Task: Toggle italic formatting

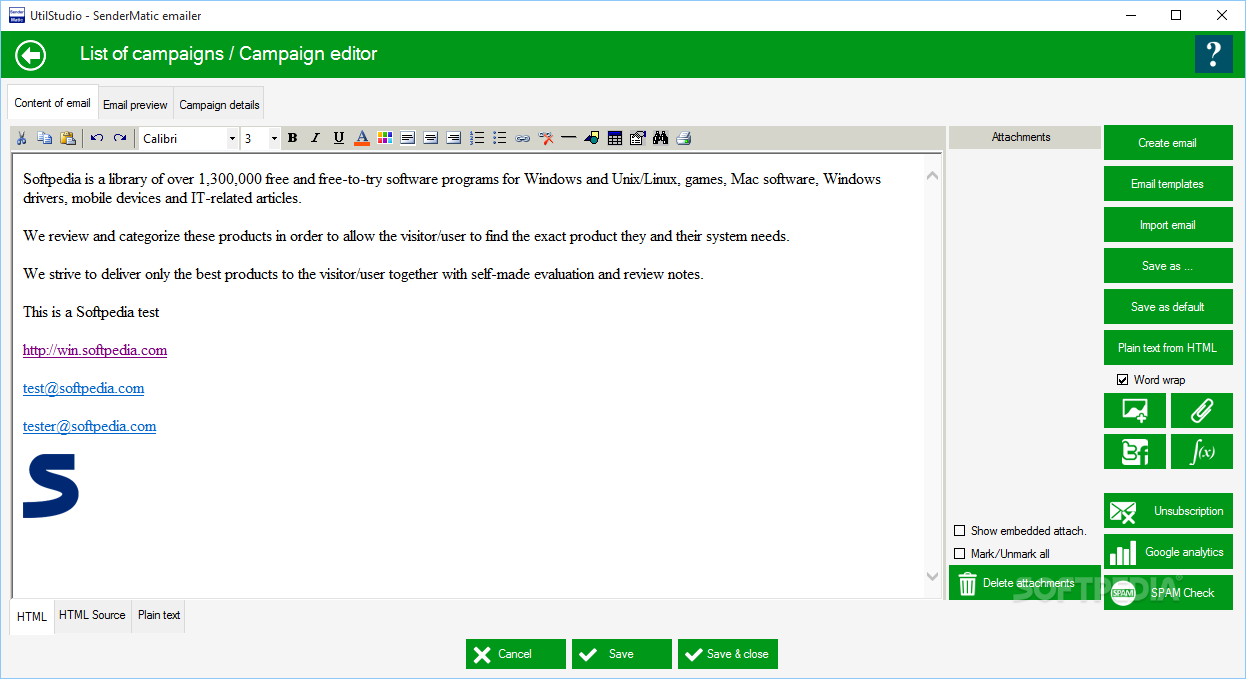Action: [x=315, y=138]
